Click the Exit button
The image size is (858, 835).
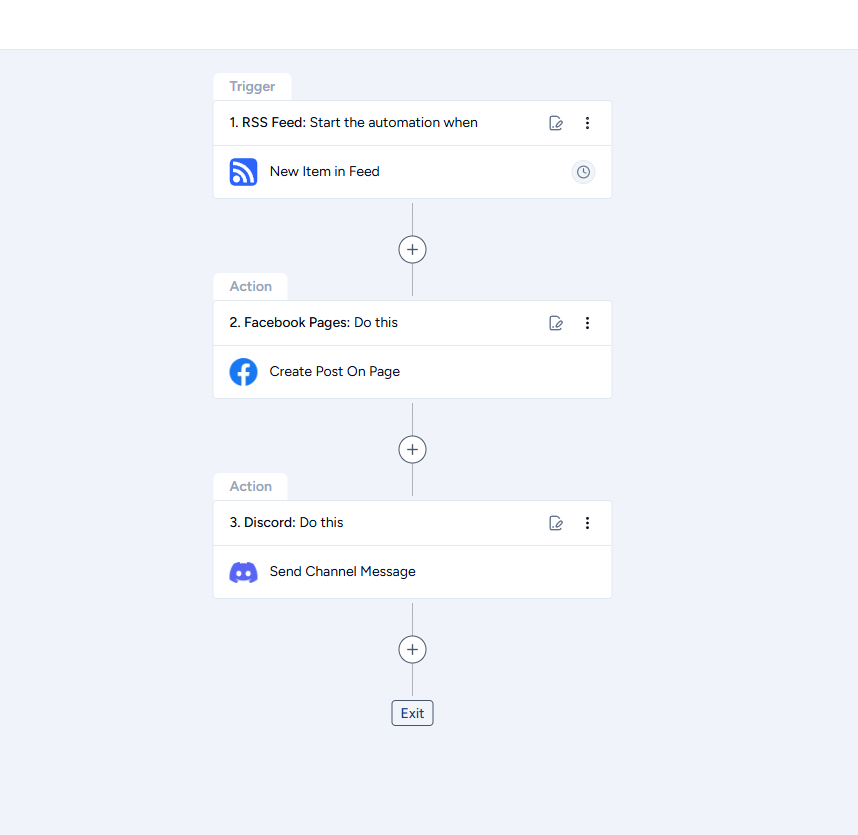[x=412, y=713]
